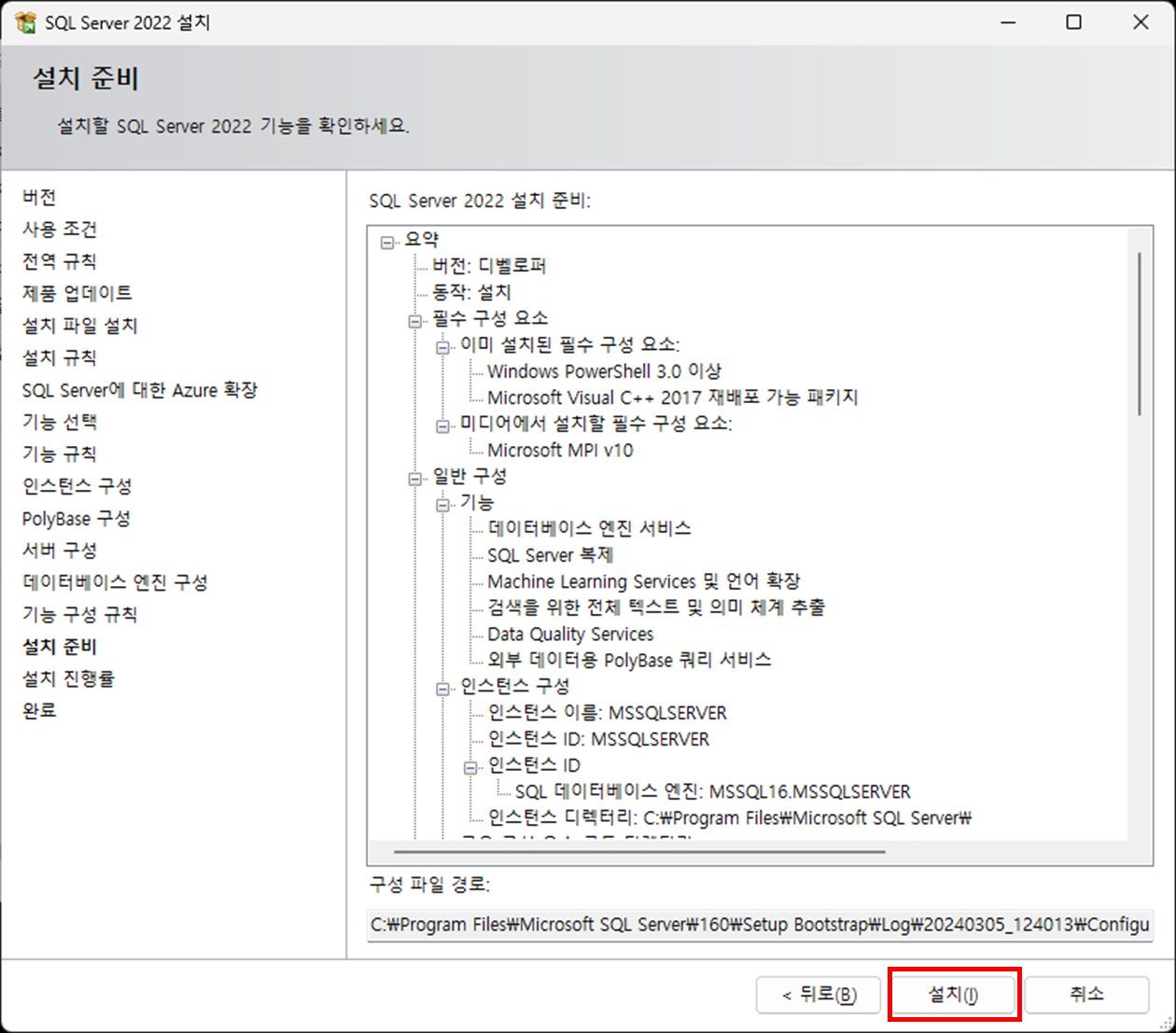Select 데이터베이스 엔진 서비스 tree row
Viewport: 1176px width, 1033px height.
[x=589, y=529]
